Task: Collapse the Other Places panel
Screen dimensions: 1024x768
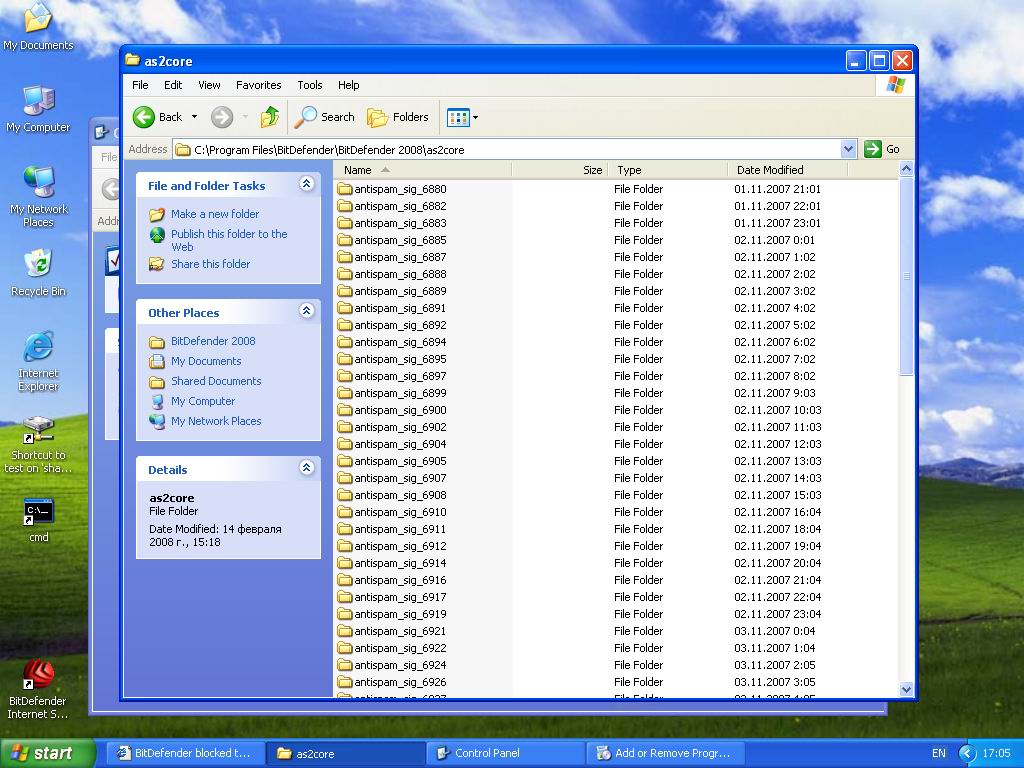Action: [306, 312]
